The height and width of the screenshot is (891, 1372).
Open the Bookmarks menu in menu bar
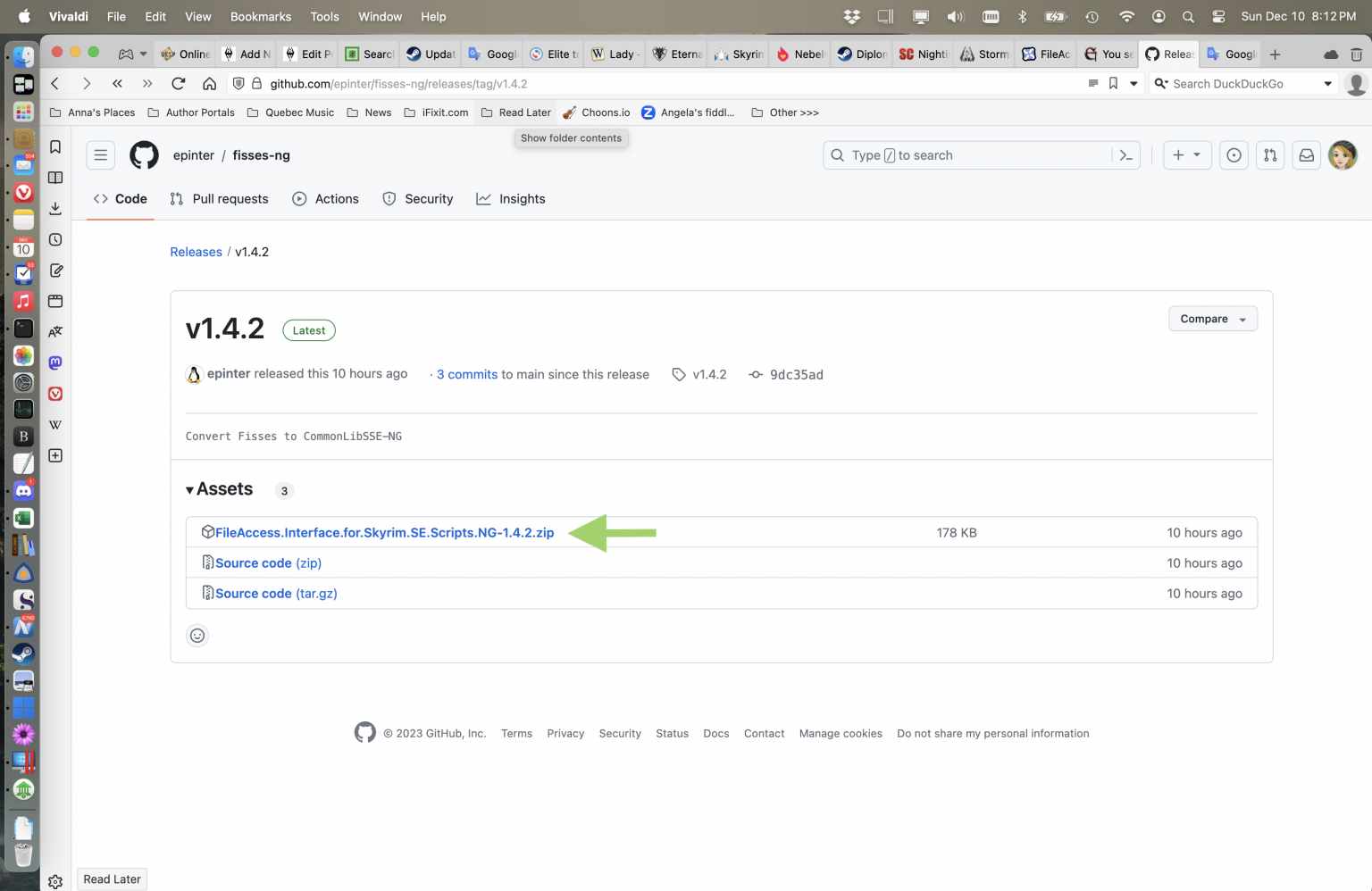[x=260, y=16]
